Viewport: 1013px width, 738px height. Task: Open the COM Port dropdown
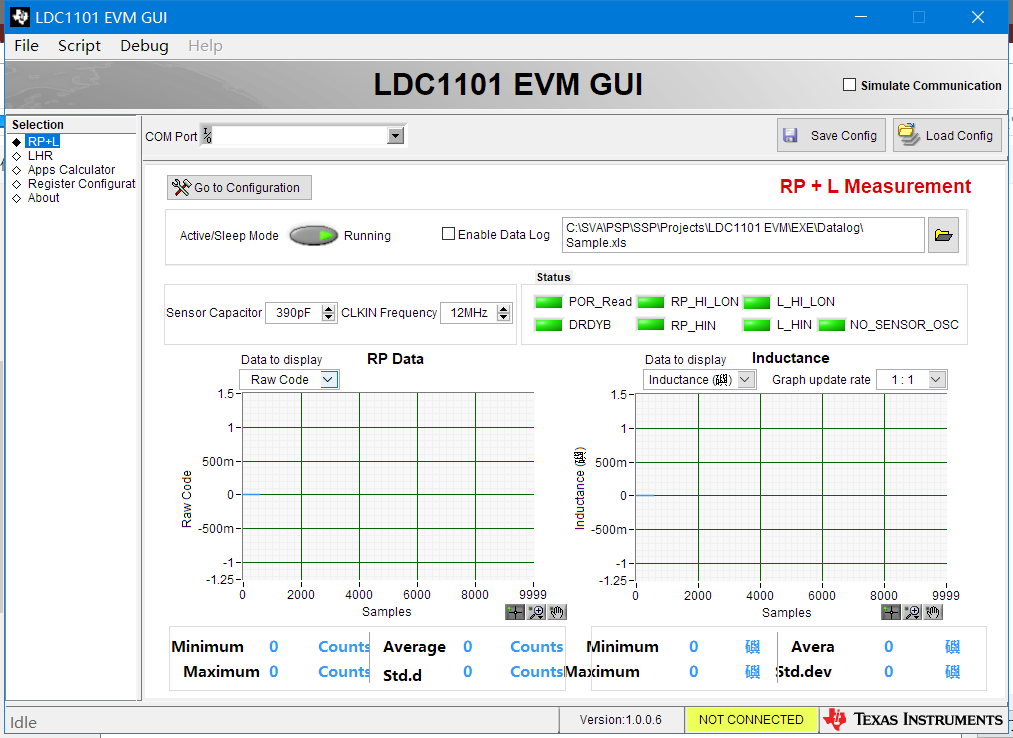(395, 135)
